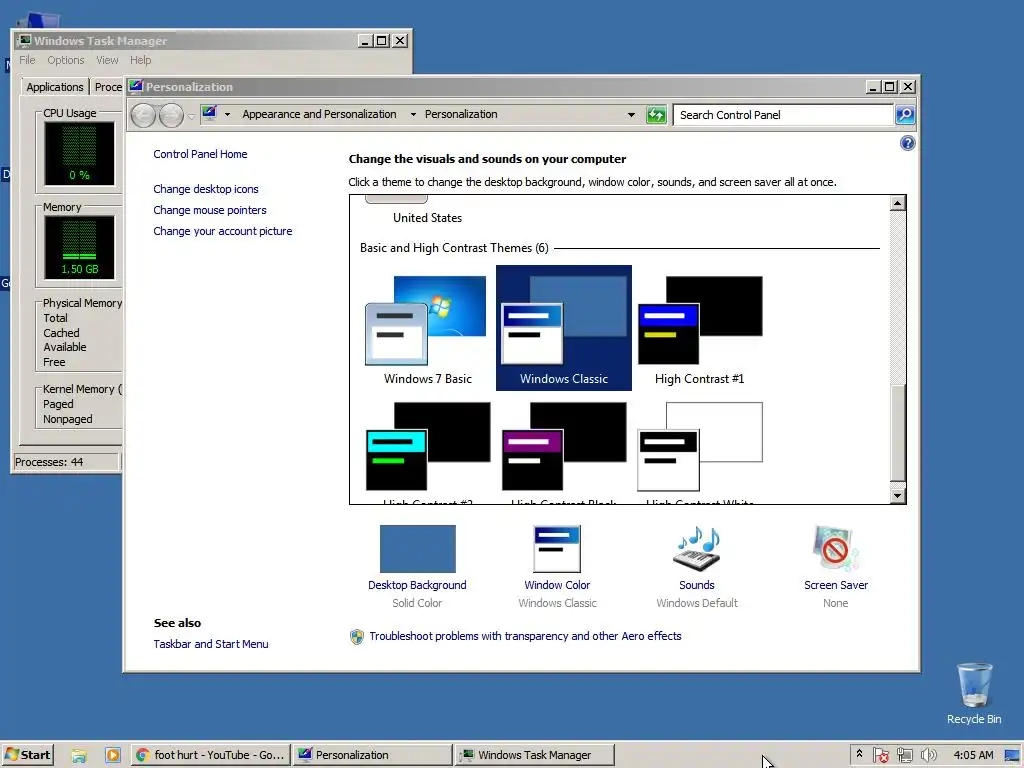Open View menu in Task Manager
This screenshot has width=1024, height=768.
tap(107, 60)
